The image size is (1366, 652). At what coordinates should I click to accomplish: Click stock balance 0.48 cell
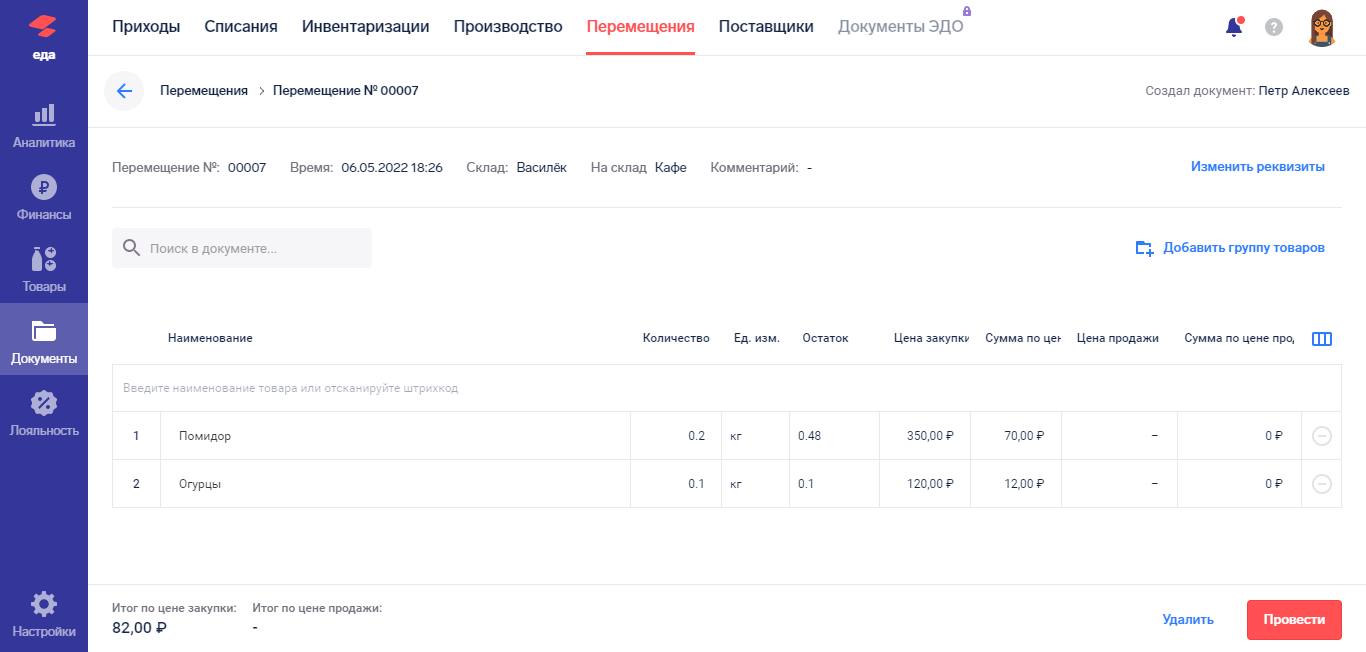pyautogui.click(x=834, y=436)
